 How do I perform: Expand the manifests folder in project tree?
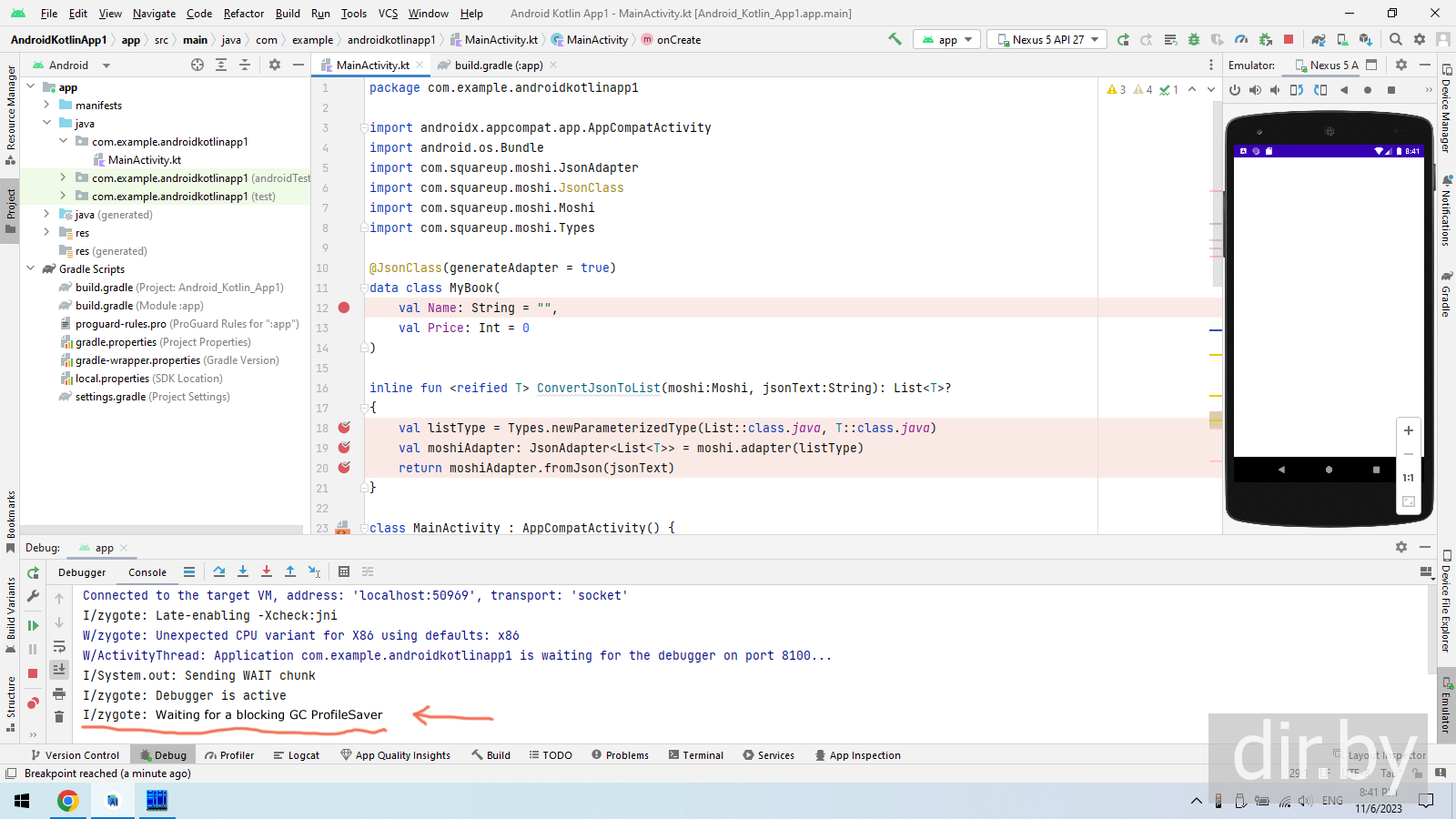click(47, 106)
